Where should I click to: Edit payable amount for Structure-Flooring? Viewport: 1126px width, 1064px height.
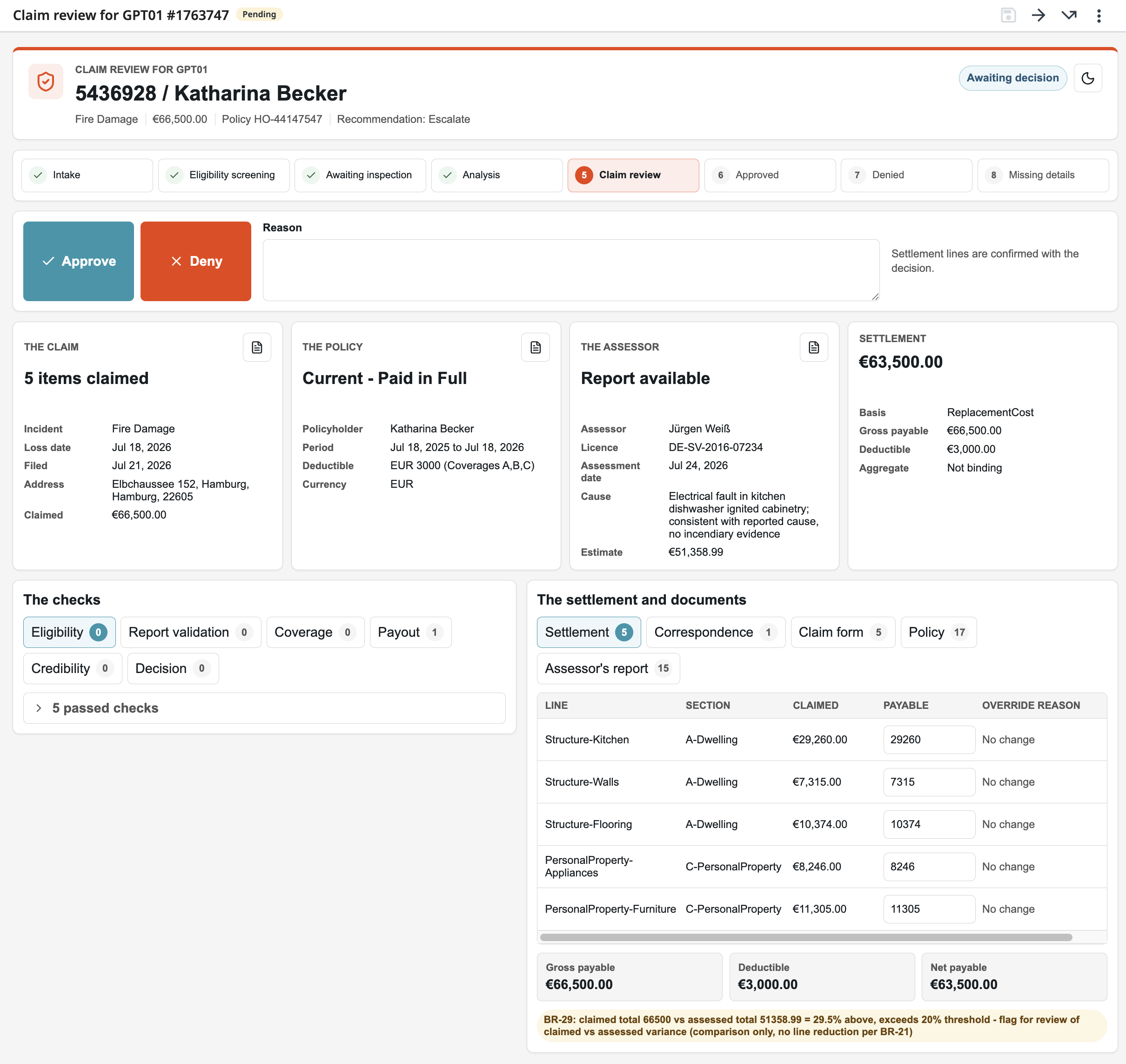pyautogui.click(x=929, y=824)
